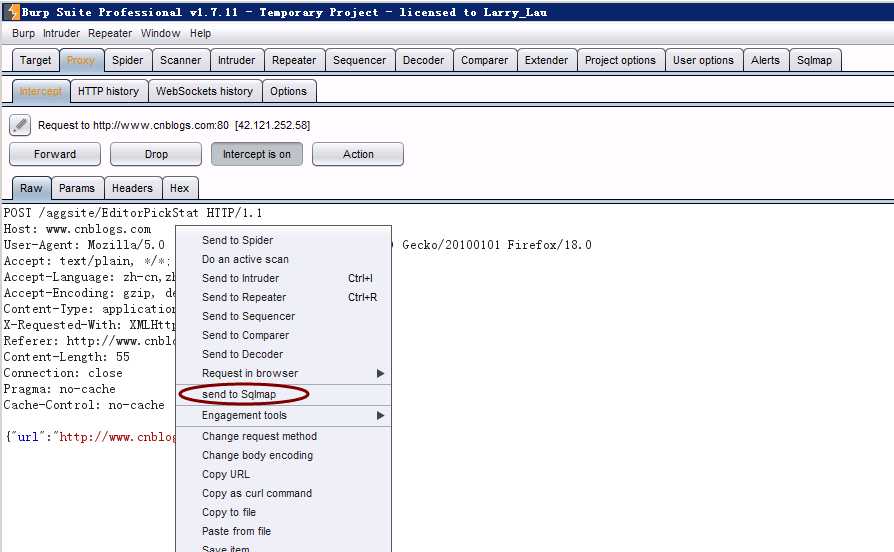The image size is (894, 552).
Task: Choose Send to Comparer
Action: [x=283, y=335]
